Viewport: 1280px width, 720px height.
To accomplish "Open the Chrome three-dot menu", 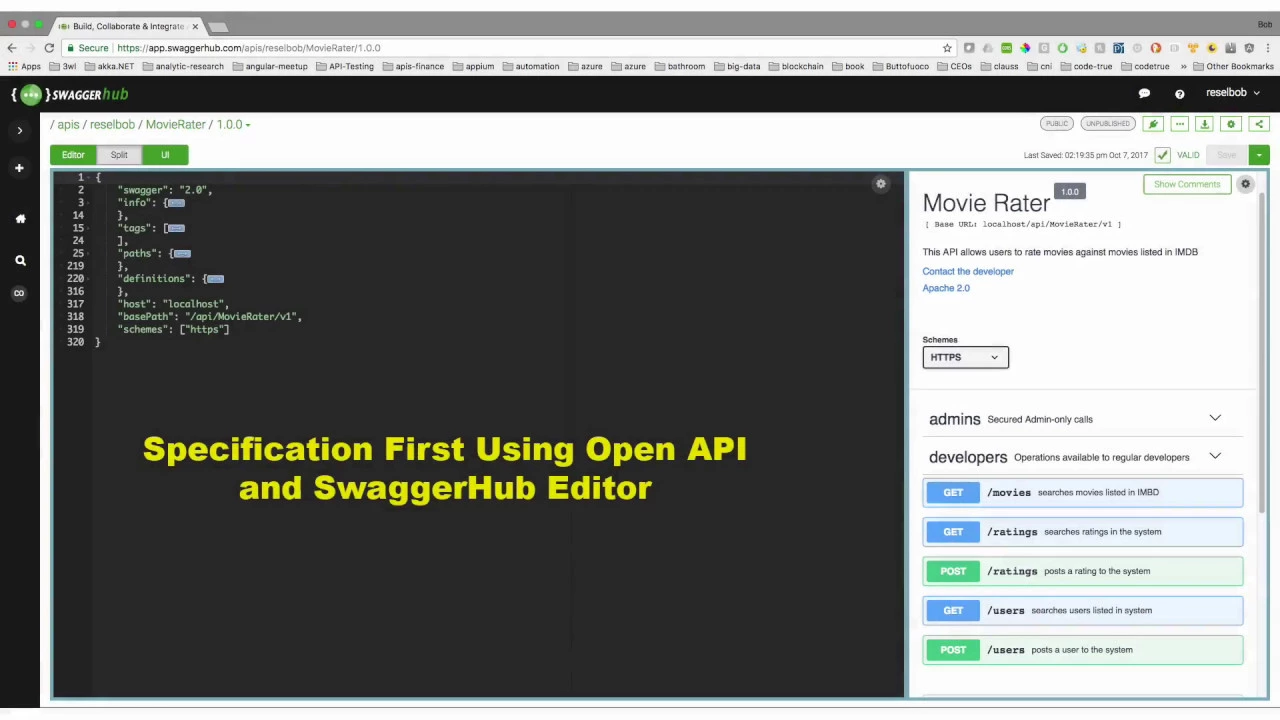I will pyautogui.click(x=1267, y=48).
